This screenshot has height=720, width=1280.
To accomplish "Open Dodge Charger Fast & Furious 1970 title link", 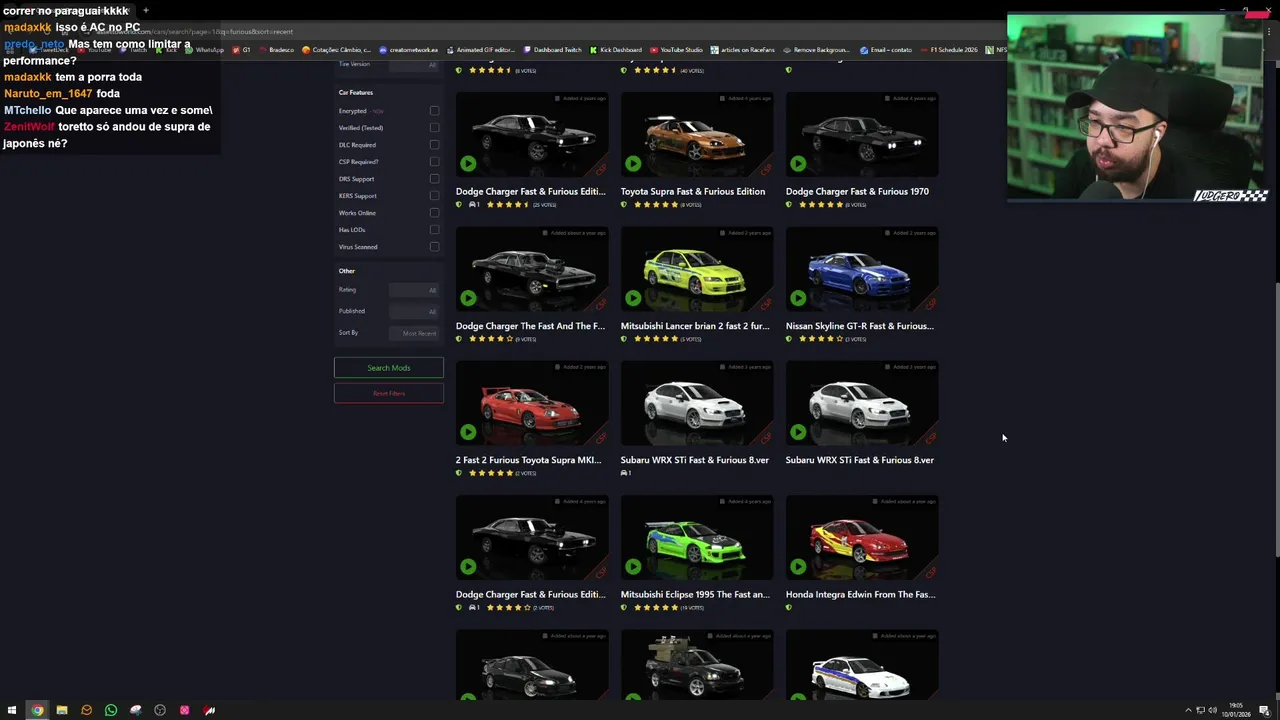I will [x=857, y=192].
